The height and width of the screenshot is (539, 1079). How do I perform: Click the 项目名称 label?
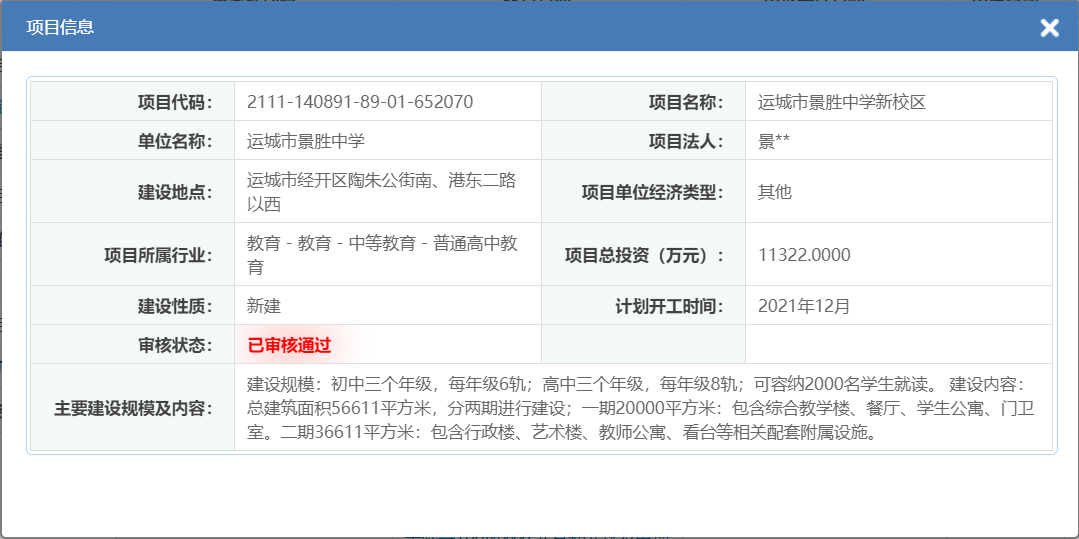coord(685,102)
